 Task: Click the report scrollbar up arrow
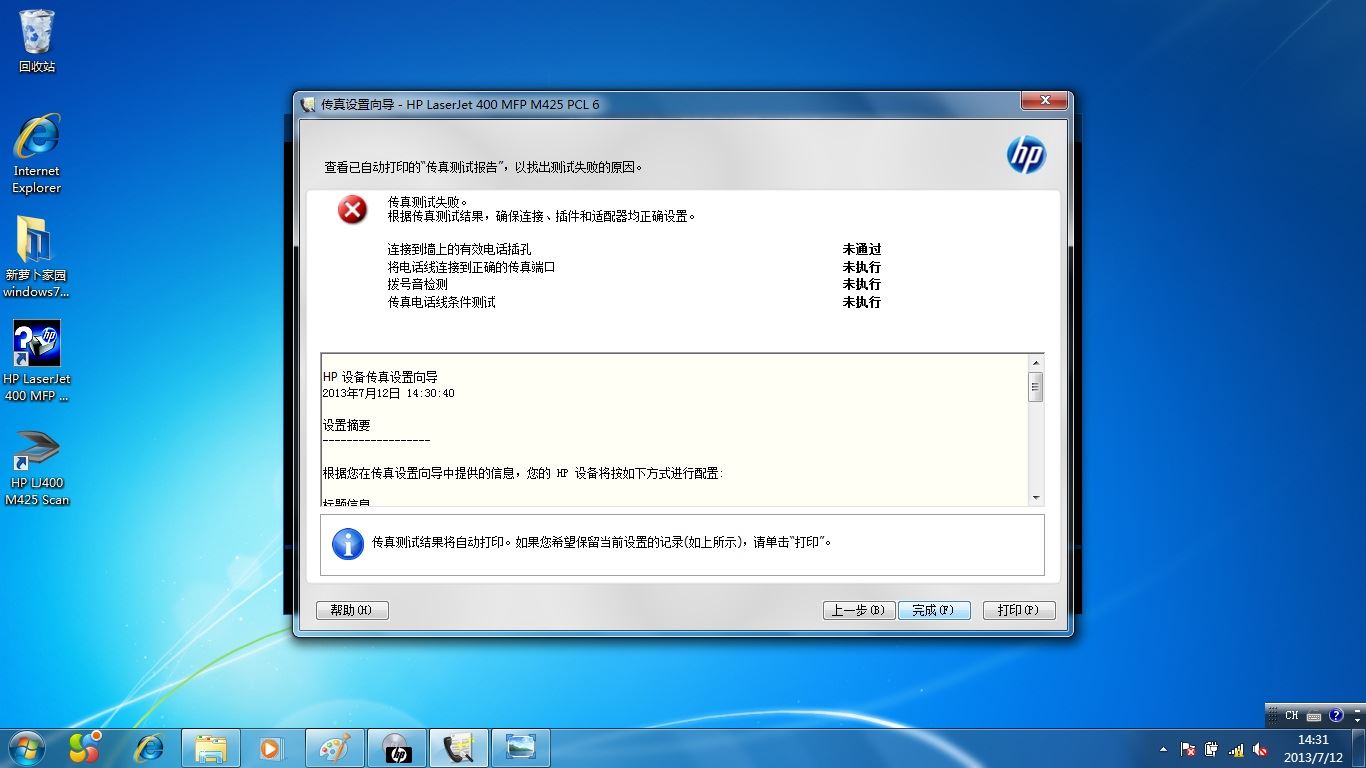tap(1035, 362)
